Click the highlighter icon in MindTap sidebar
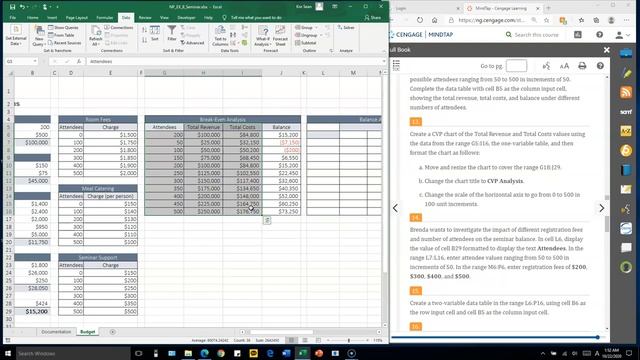The height and width of the screenshot is (360, 640). [626, 73]
